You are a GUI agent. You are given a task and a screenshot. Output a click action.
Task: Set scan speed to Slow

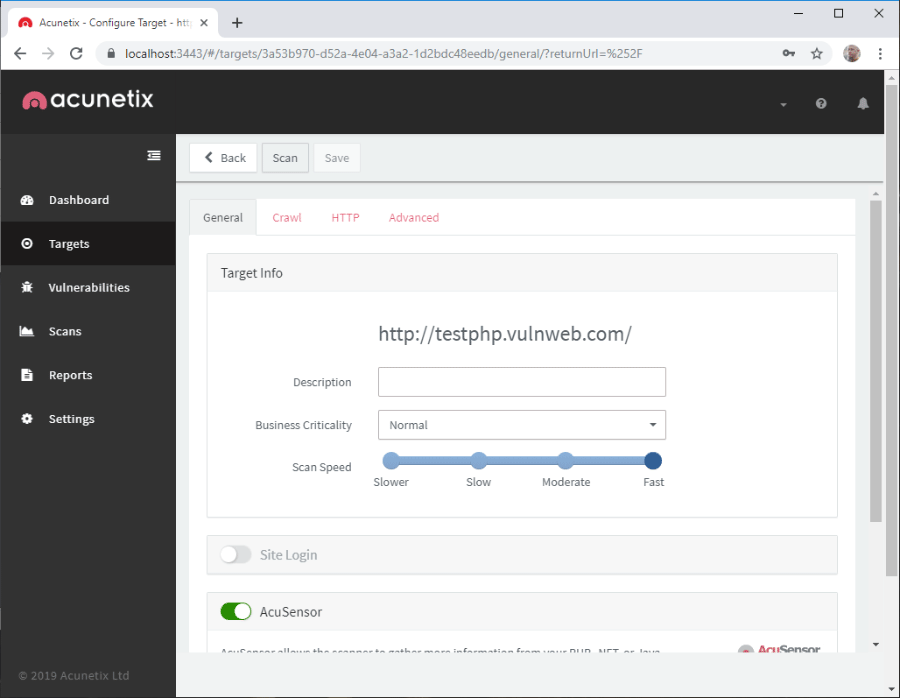479,460
